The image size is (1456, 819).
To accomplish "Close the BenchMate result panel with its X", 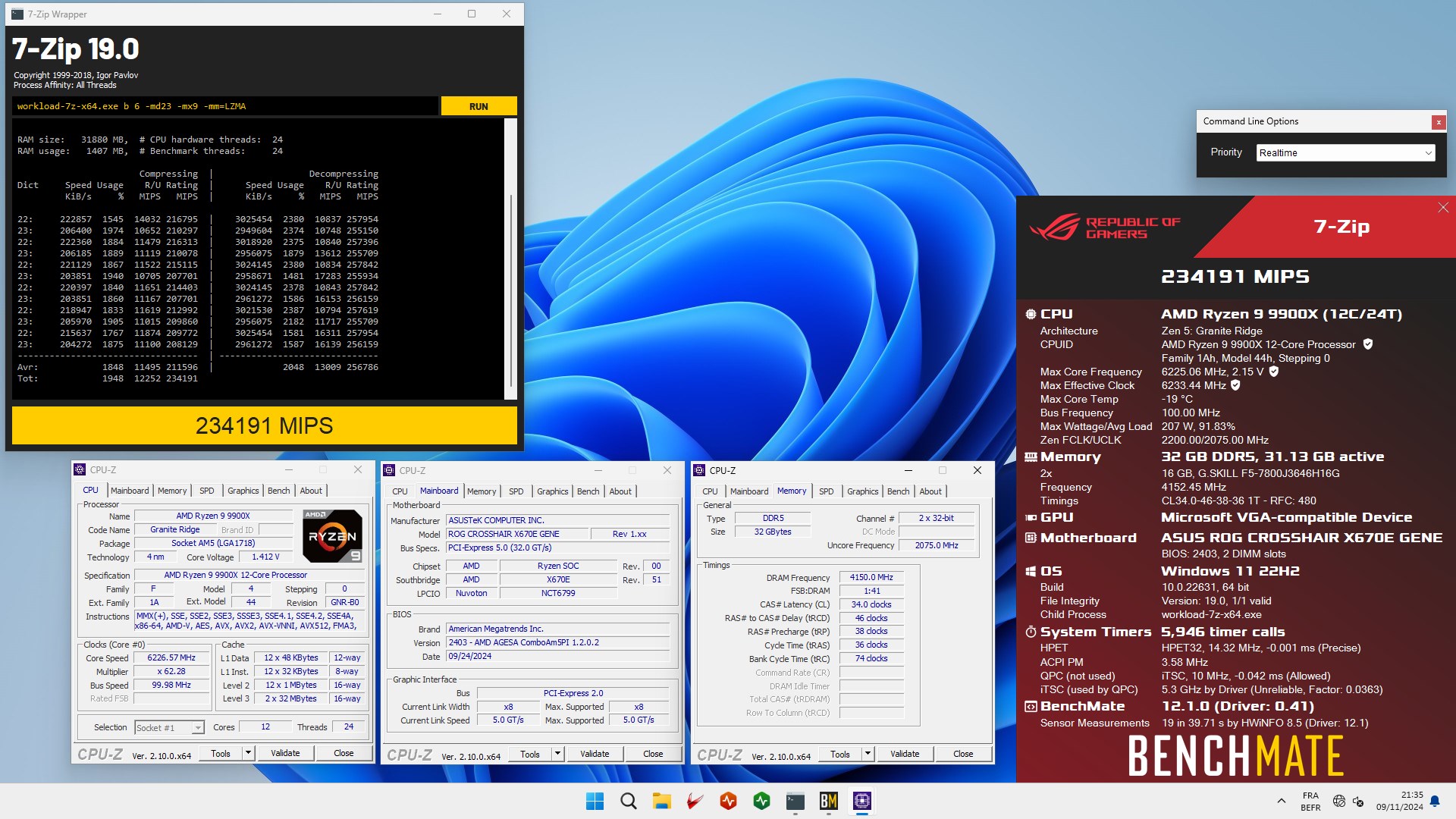I will pos(1442,208).
